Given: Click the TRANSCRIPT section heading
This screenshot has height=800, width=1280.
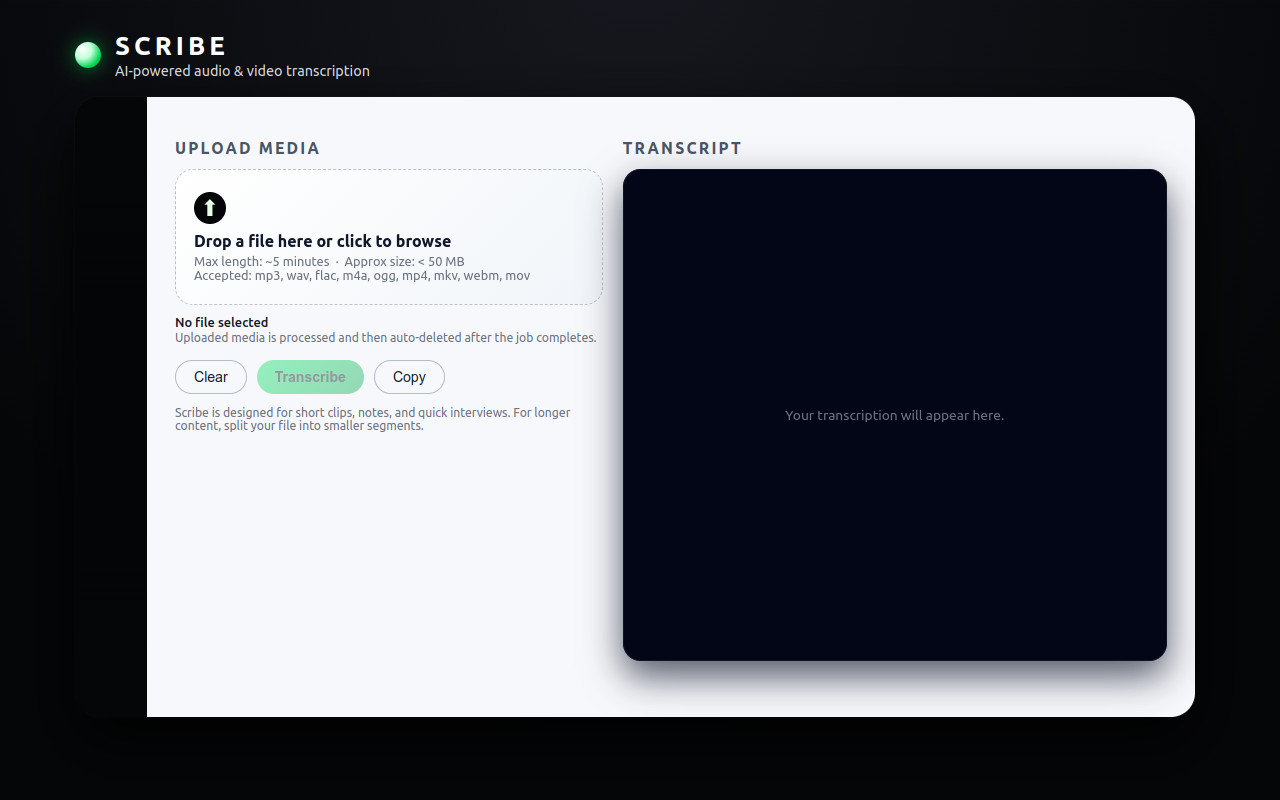Looking at the screenshot, I should click(682, 148).
